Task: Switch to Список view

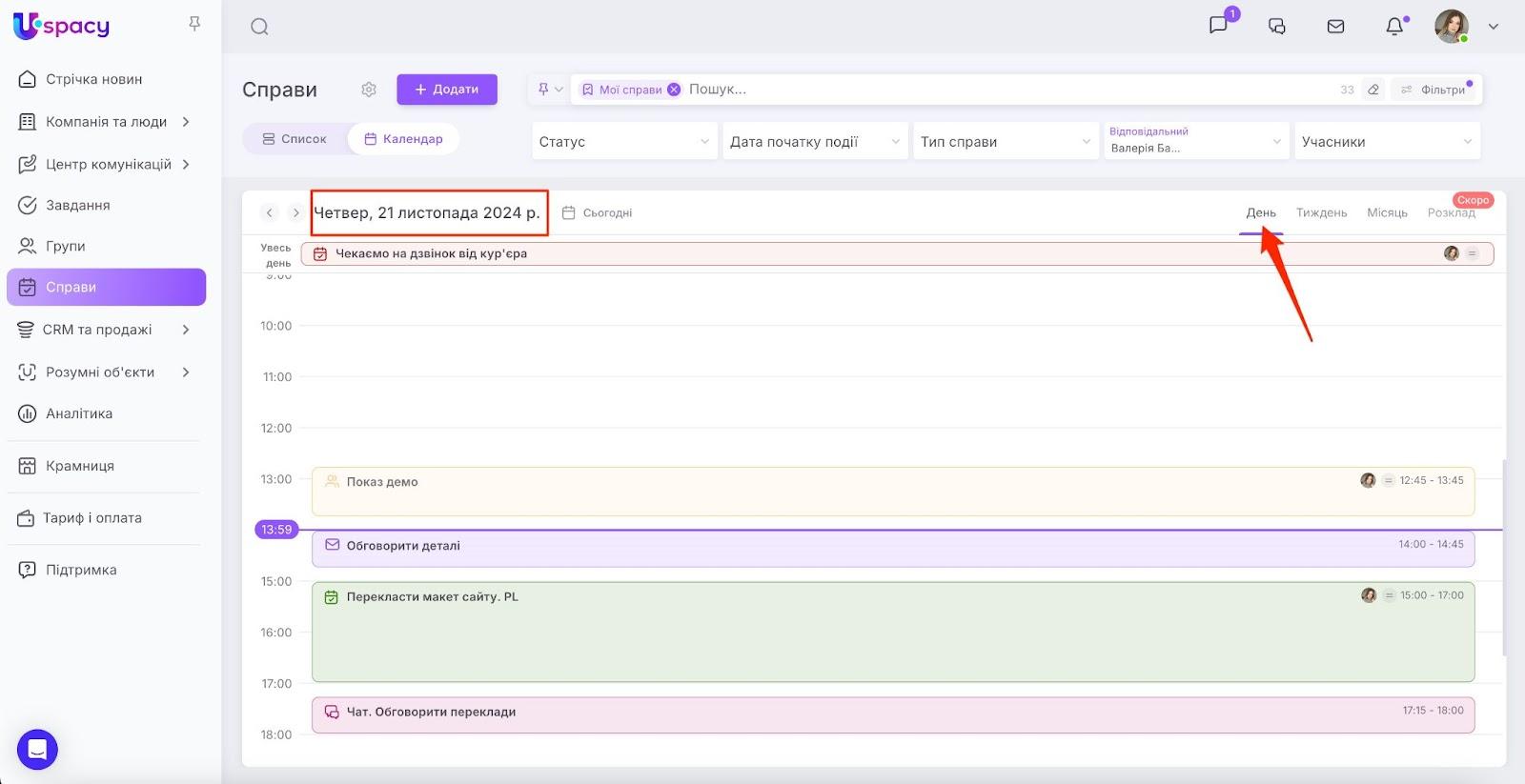Action: [295, 139]
